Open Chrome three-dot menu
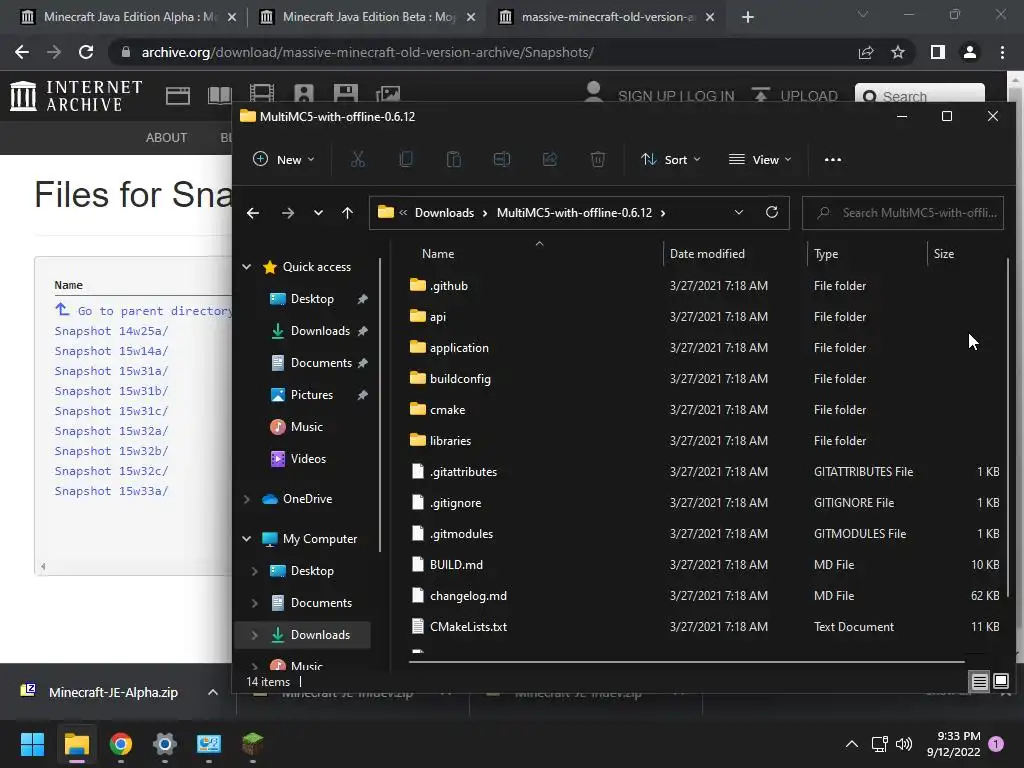Viewport: 1024px width, 768px height. (x=1002, y=52)
